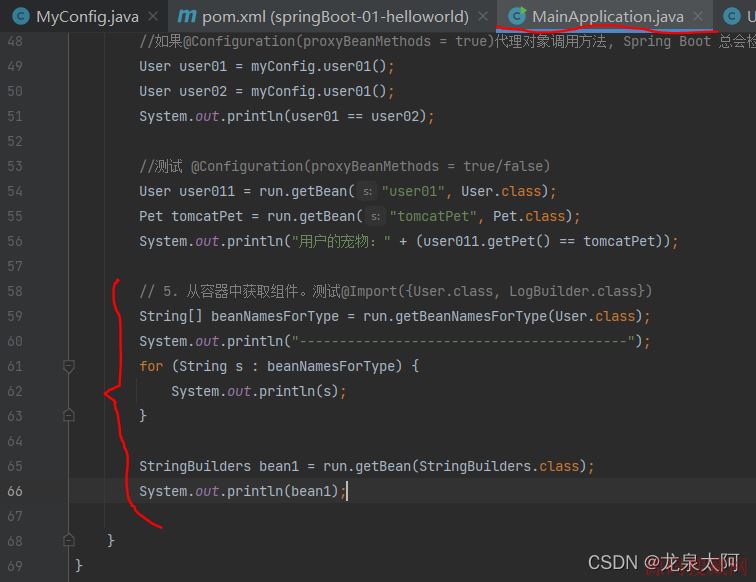
Task: Click the fold end marker at line 68
Action: [69, 540]
